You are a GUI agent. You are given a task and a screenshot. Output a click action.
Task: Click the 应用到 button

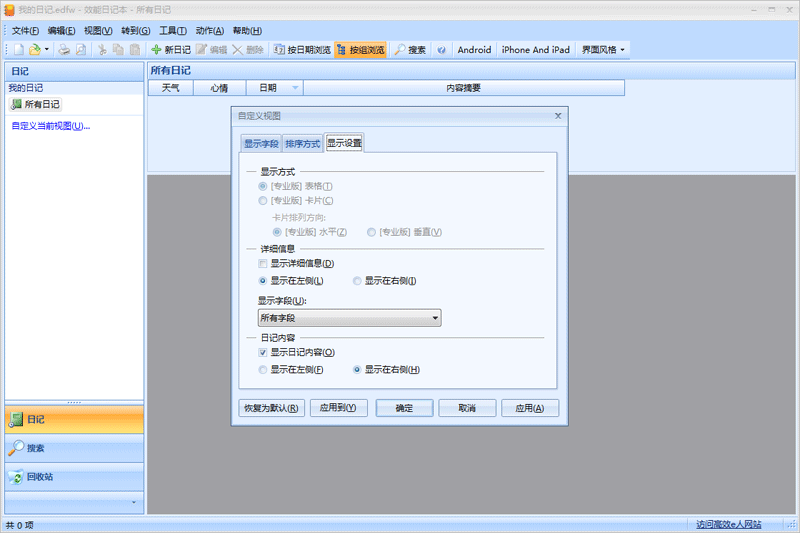tap(338, 408)
